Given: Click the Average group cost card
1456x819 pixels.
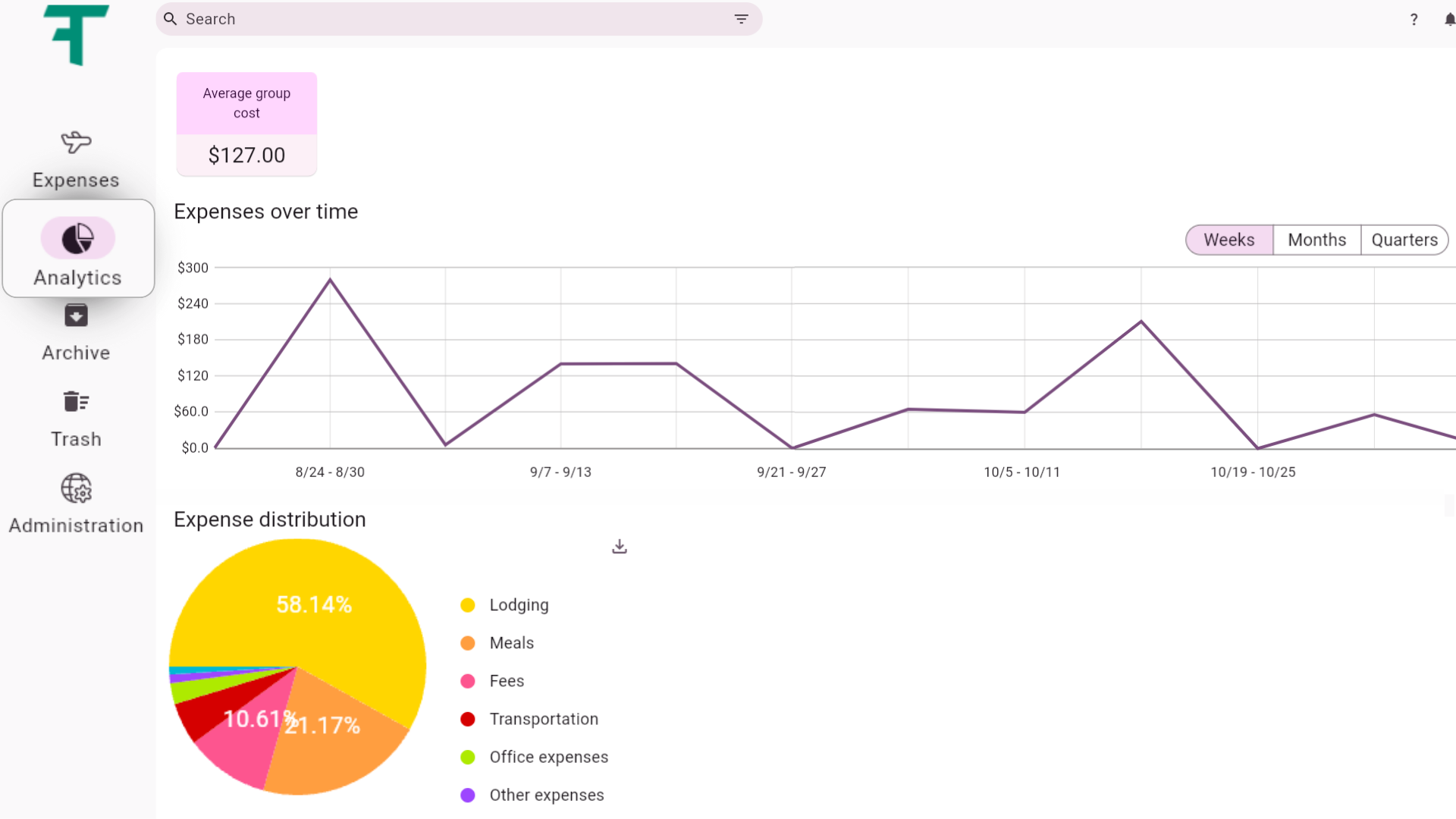Looking at the screenshot, I should click(x=246, y=124).
